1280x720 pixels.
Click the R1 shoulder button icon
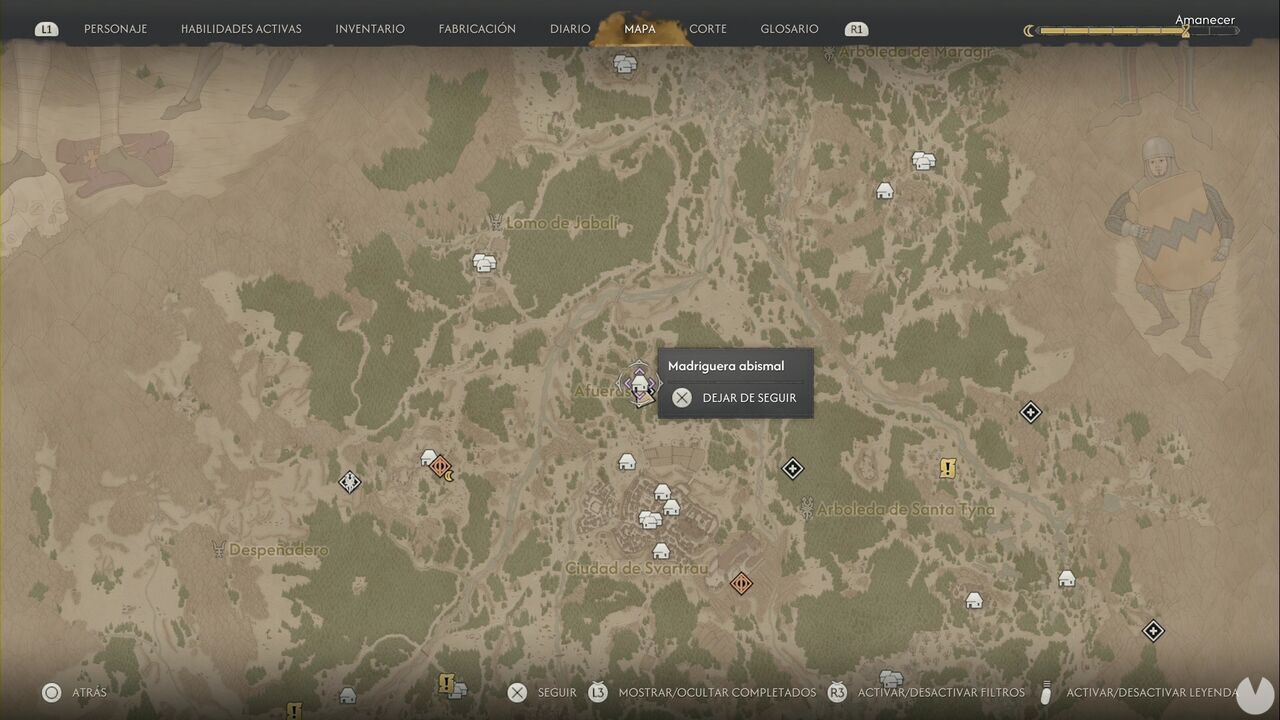pyautogui.click(x=856, y=29)
